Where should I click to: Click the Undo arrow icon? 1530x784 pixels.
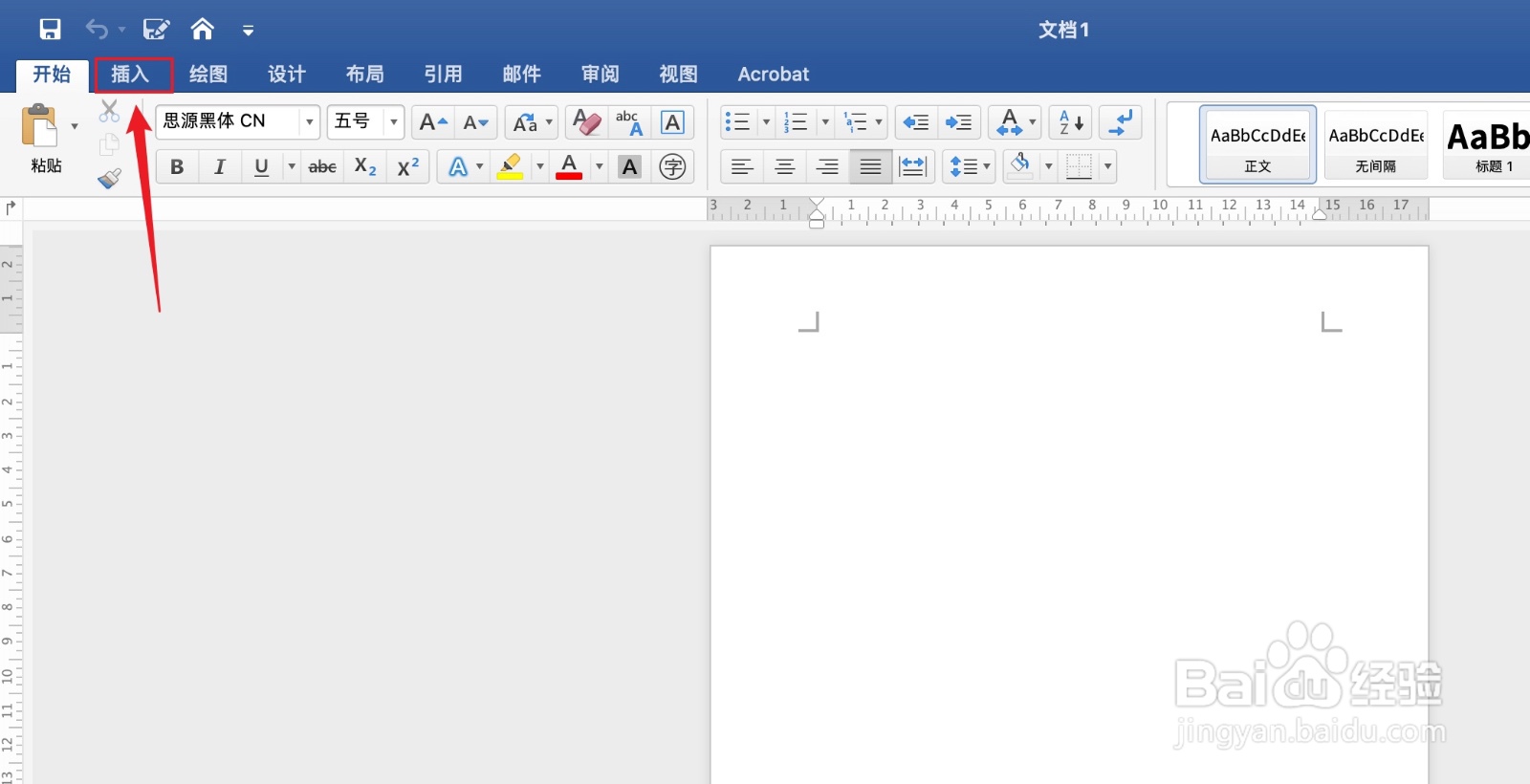coord(97,30)
